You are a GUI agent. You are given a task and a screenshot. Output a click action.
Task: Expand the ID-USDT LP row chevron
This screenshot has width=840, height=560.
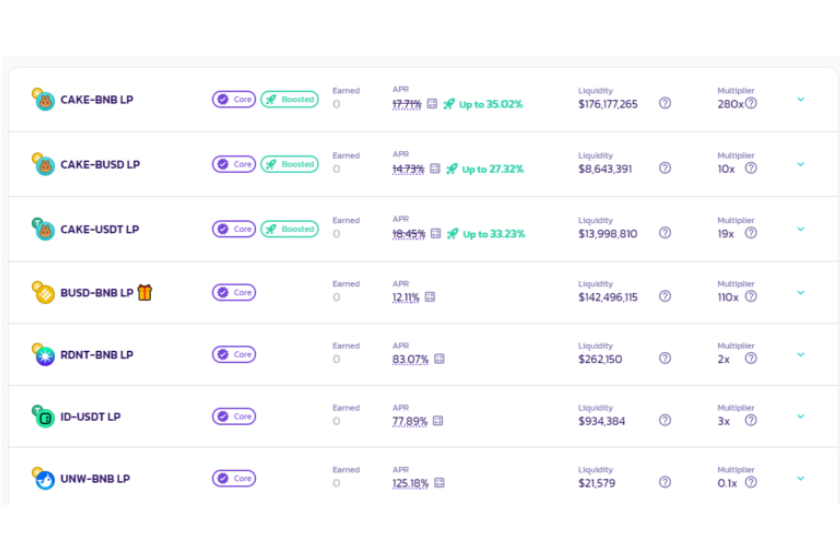(800, 416)
